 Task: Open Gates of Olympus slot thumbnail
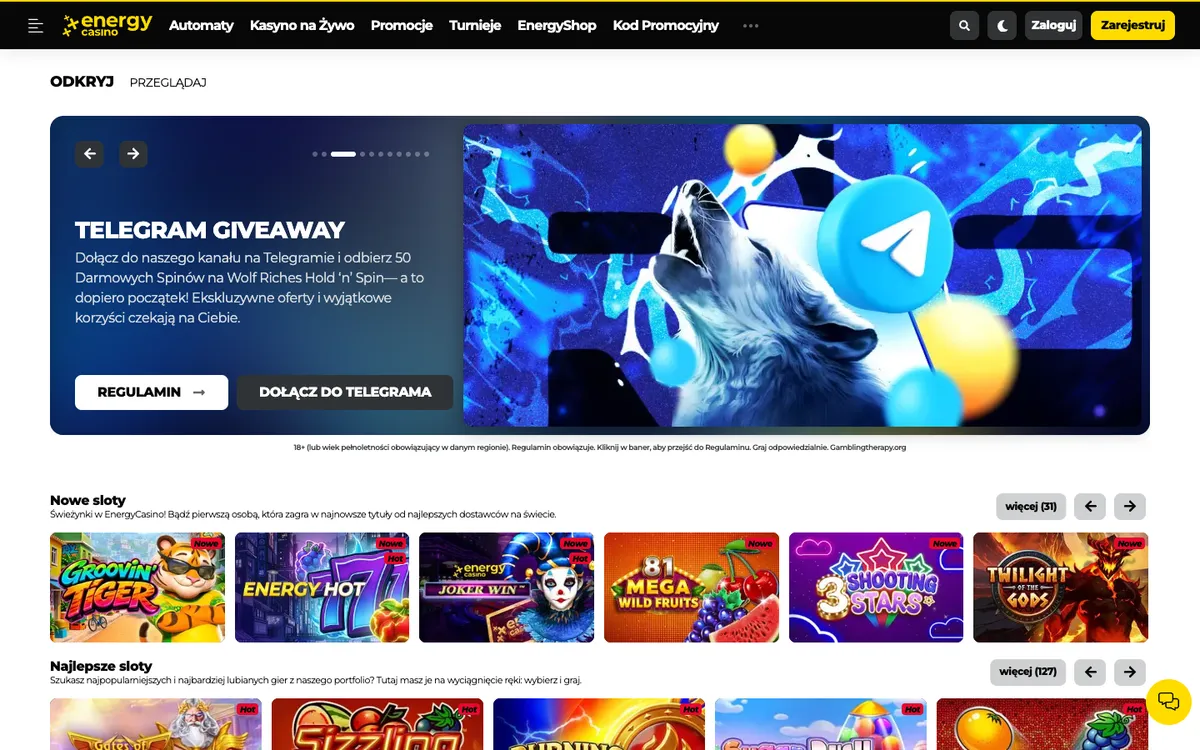coord(156,724)
